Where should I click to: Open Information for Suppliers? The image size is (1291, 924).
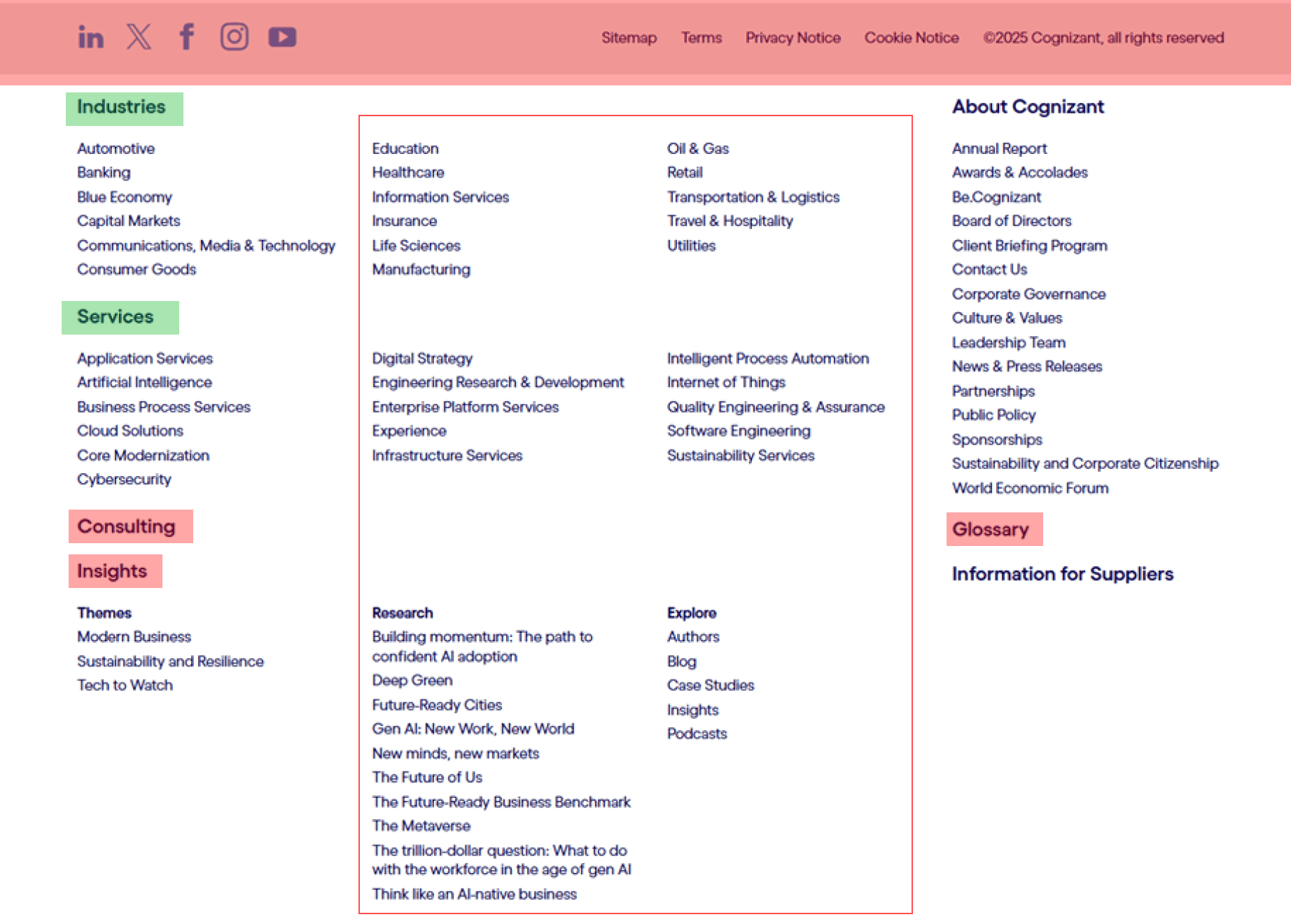(x=1063, y=574)
